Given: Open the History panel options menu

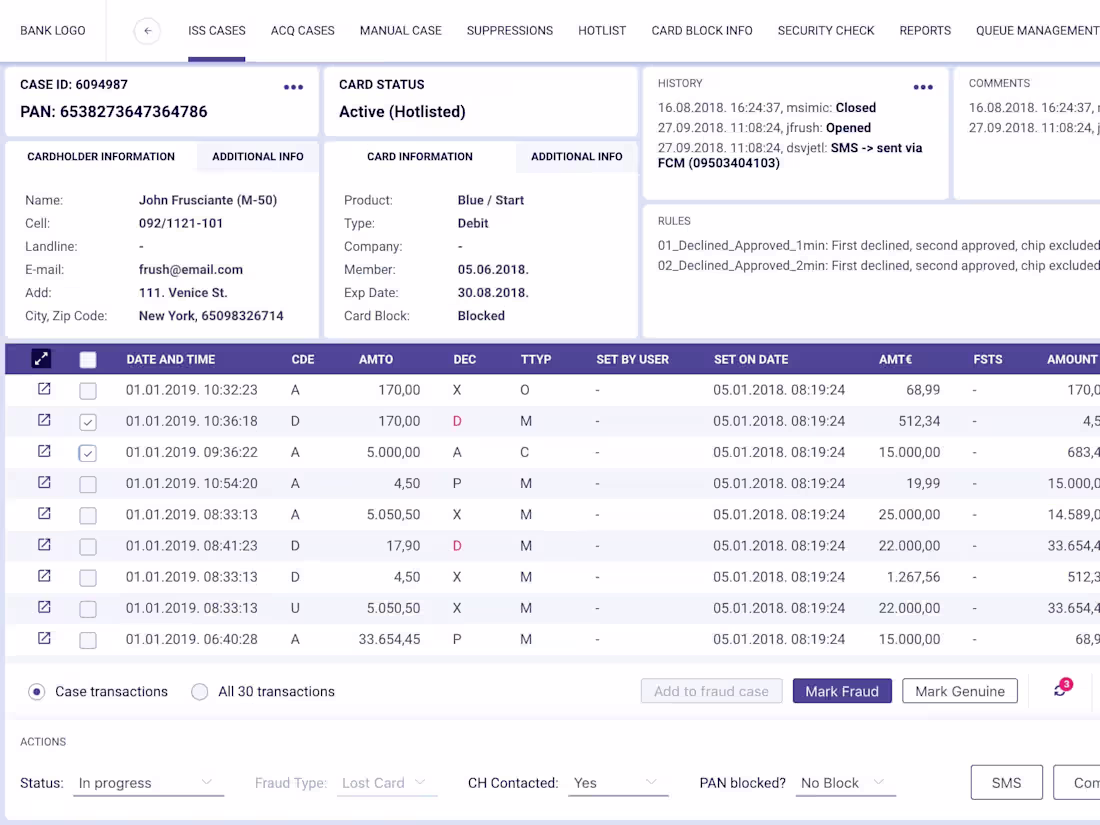Looking at the screenshot, I should pos(923,87).
